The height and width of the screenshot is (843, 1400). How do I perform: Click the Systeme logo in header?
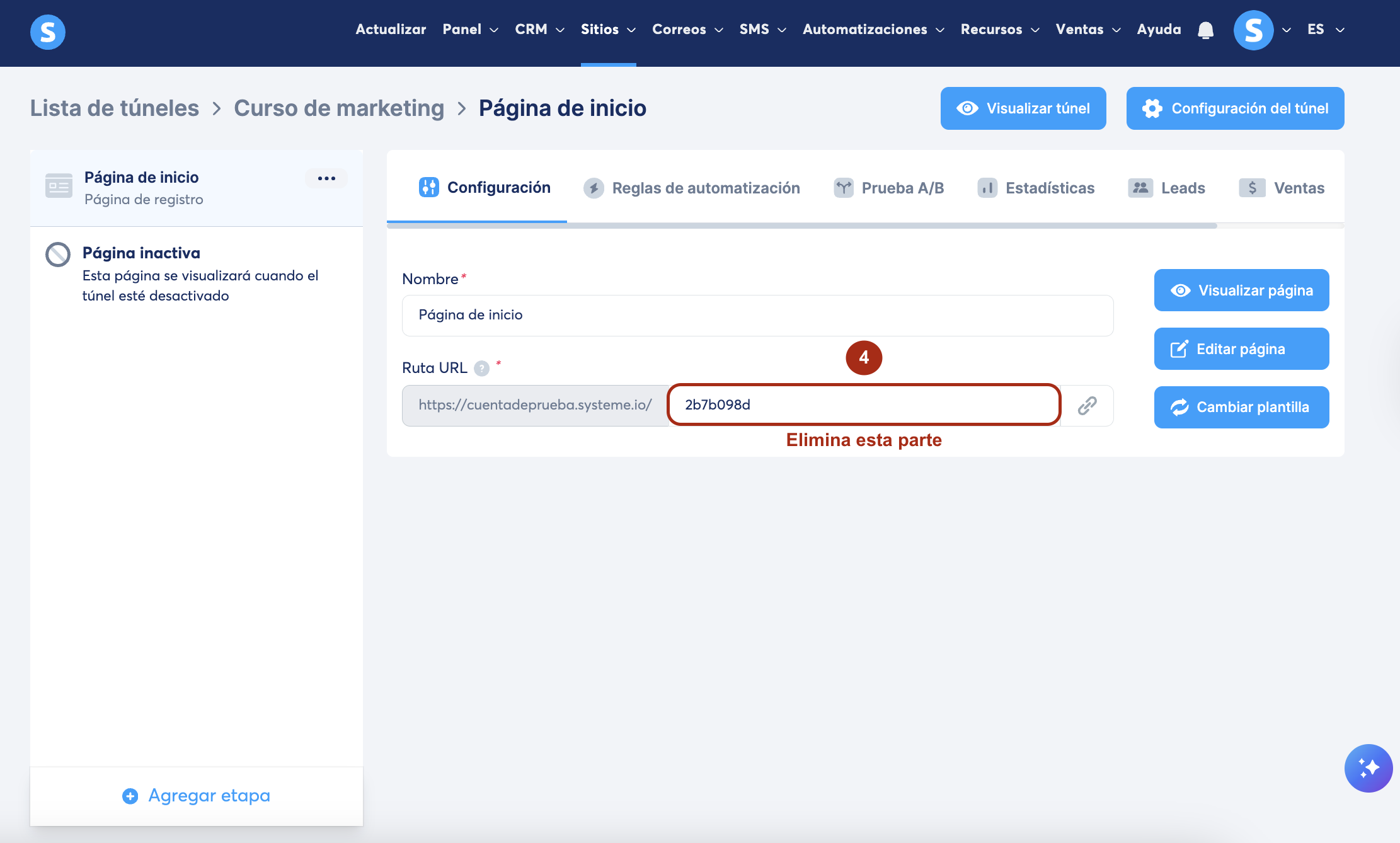click(48, 32)
